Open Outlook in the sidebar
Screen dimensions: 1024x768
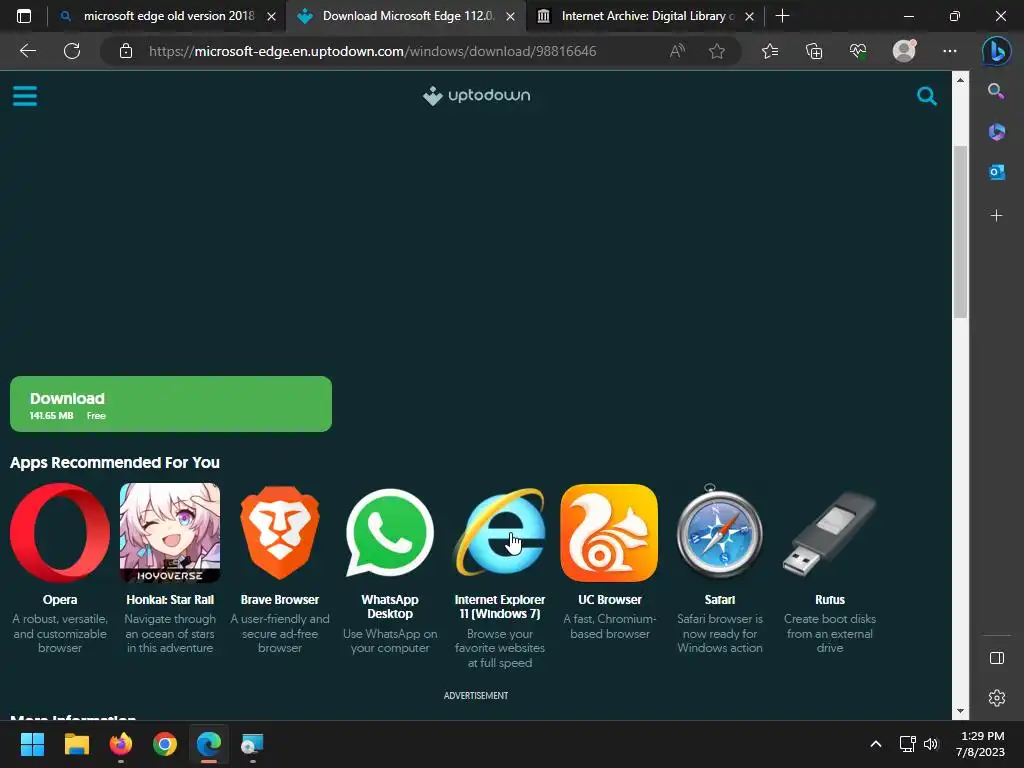(x=996, y=172)
